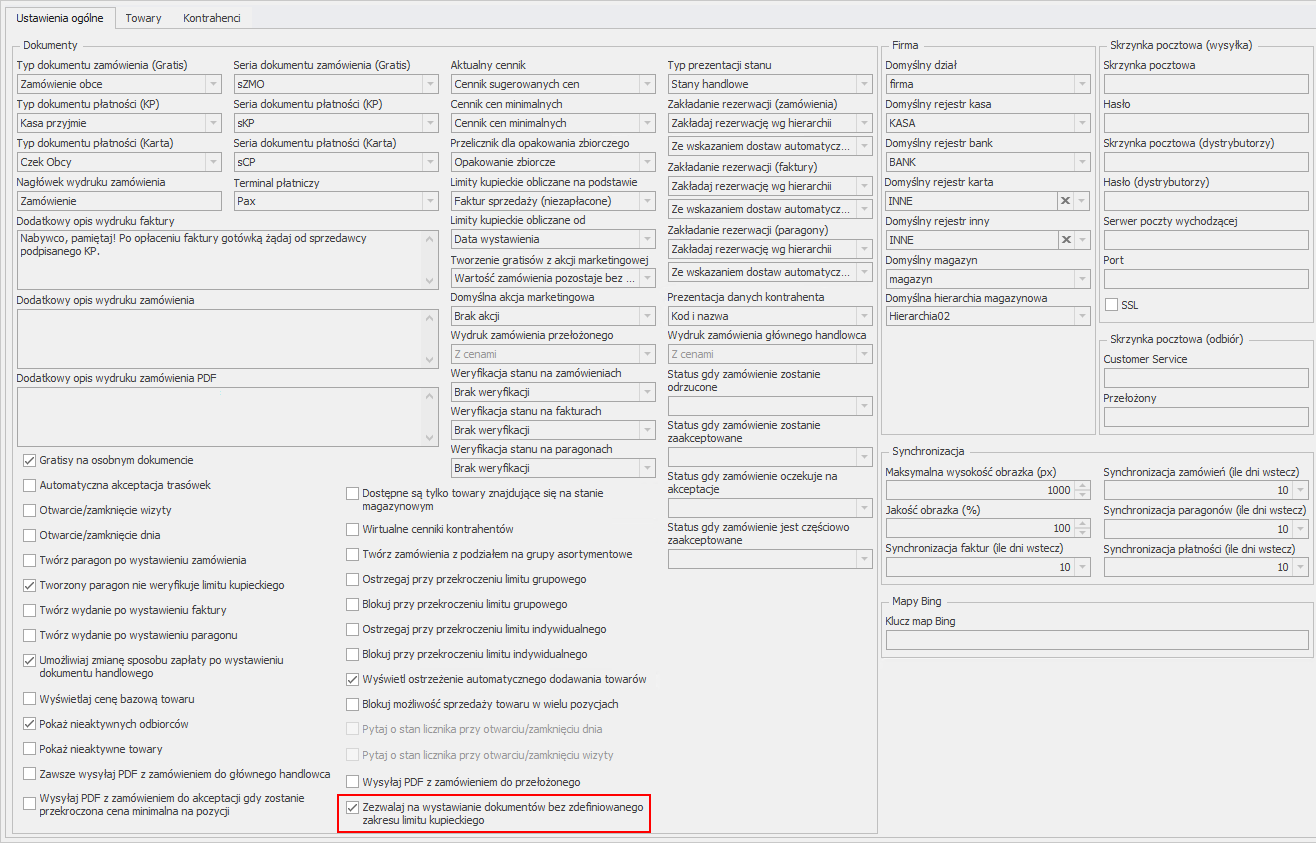Increase Maksymalna wysokość obrazka with up arrow
The image size is (1316, 845).
coord(1082,486)
